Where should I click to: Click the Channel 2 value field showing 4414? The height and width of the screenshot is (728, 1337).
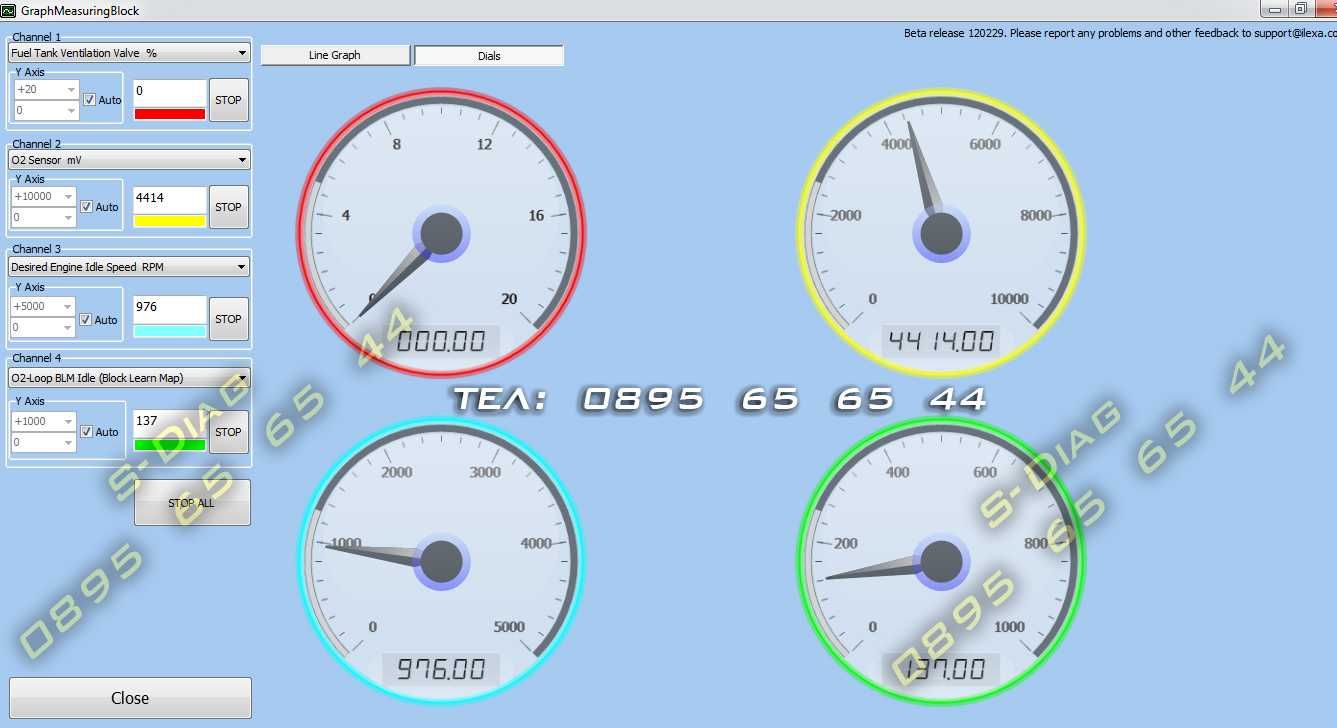pos(170,199)
